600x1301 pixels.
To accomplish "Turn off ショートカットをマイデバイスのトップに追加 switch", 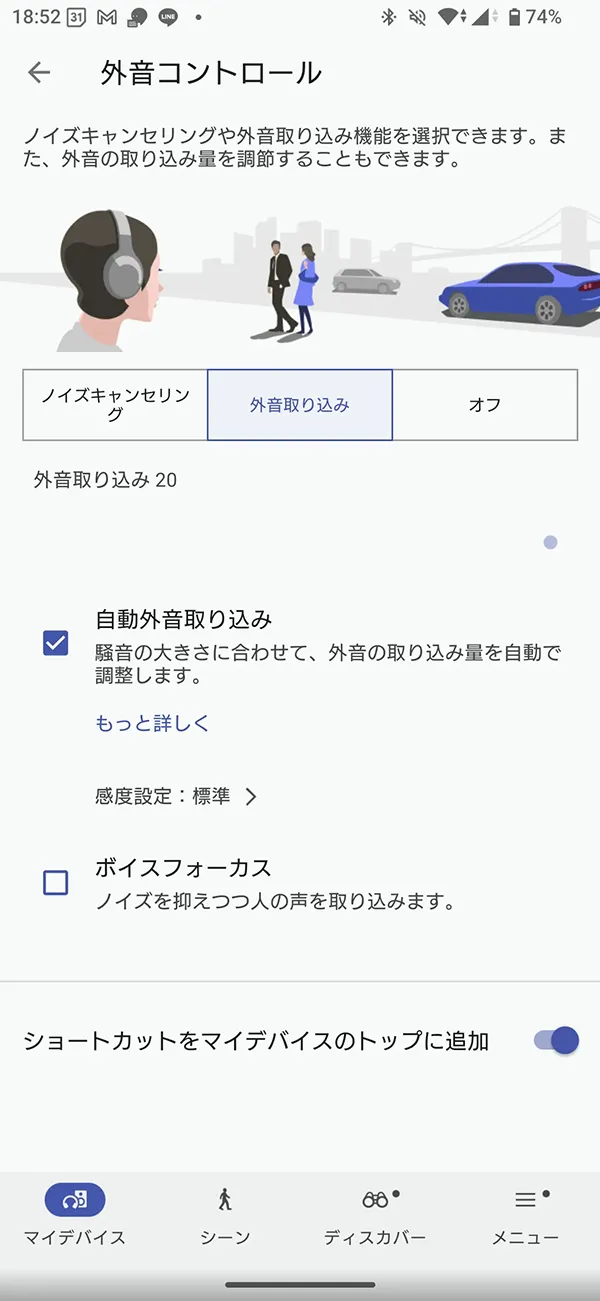I will pyautogui.click(x=557, y=1040).
